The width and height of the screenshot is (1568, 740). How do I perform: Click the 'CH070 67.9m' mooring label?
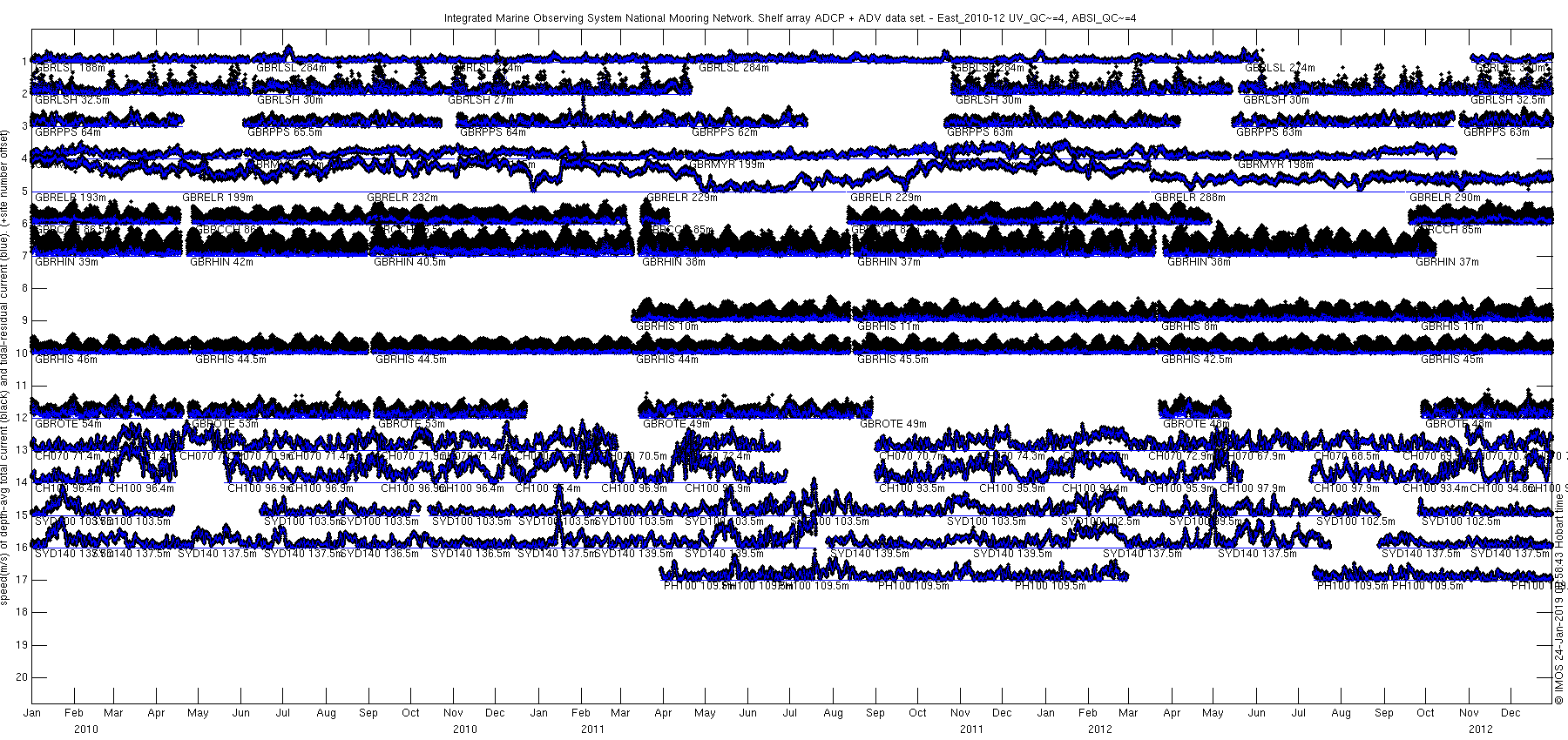click(x=1253, y=456)
